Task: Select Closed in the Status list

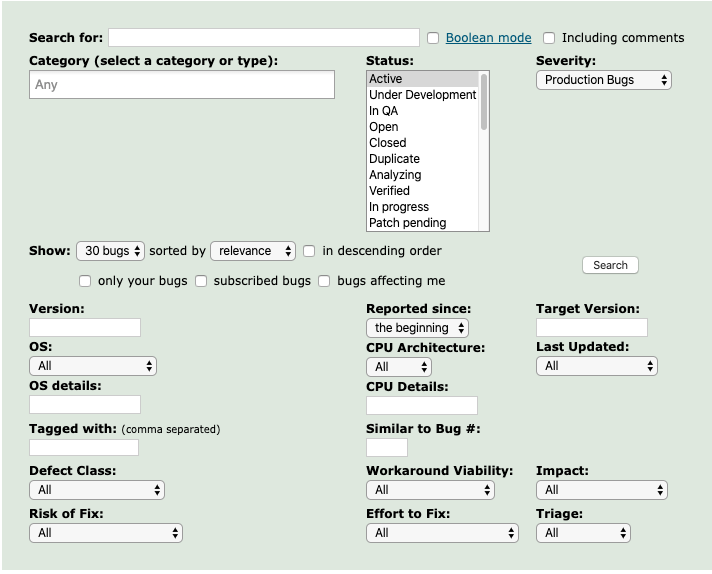Action: (388, 143)
